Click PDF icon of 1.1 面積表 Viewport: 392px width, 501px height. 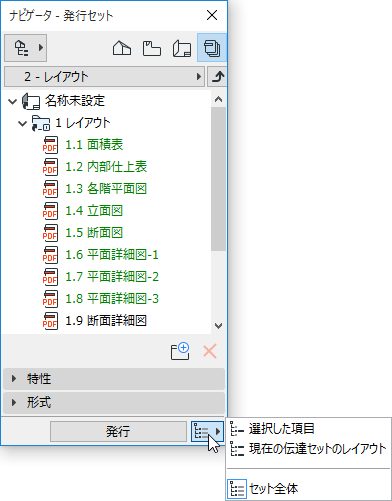(x=50, y=145)
